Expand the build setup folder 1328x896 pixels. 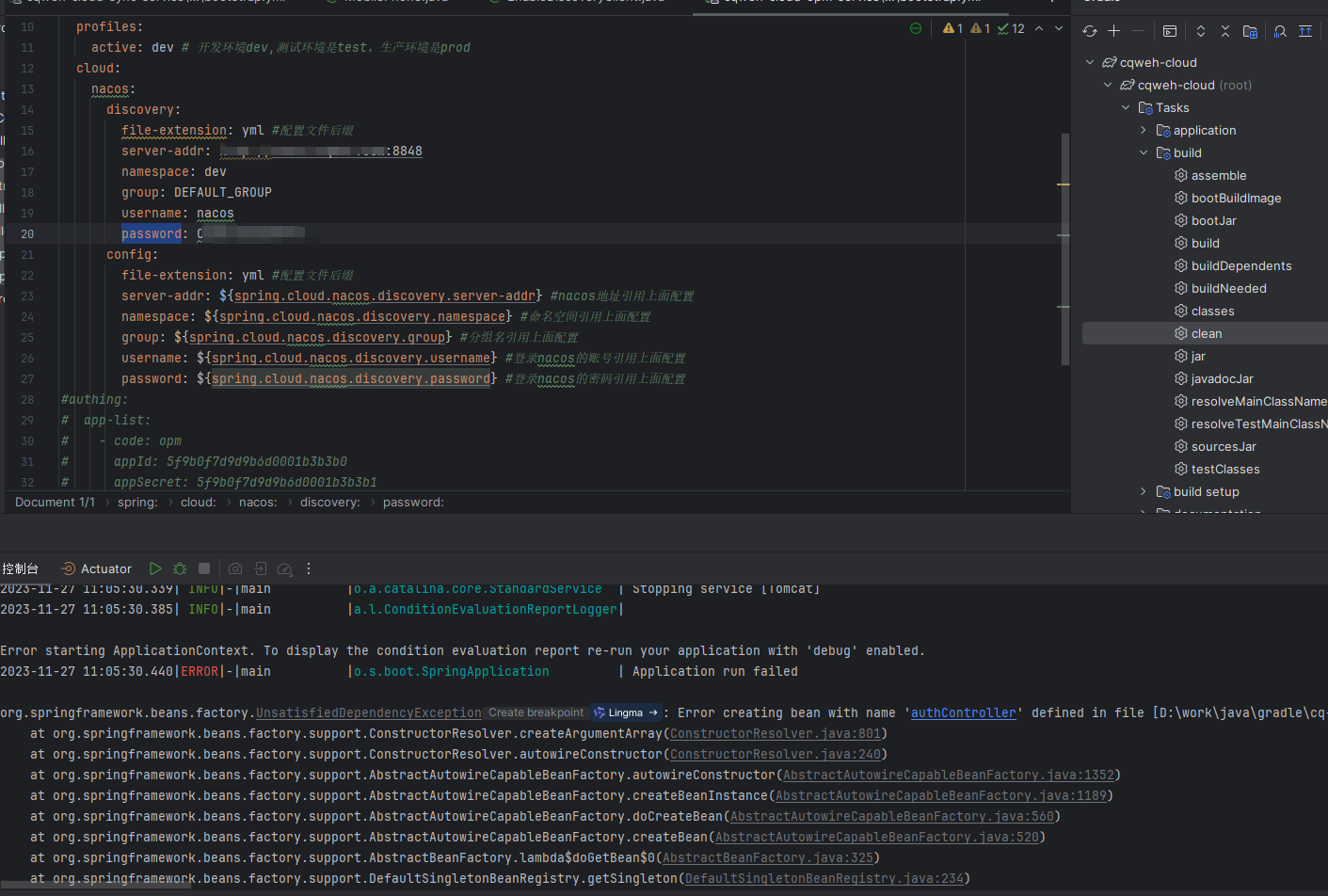pyautogui.click(x=1144, y=491)
